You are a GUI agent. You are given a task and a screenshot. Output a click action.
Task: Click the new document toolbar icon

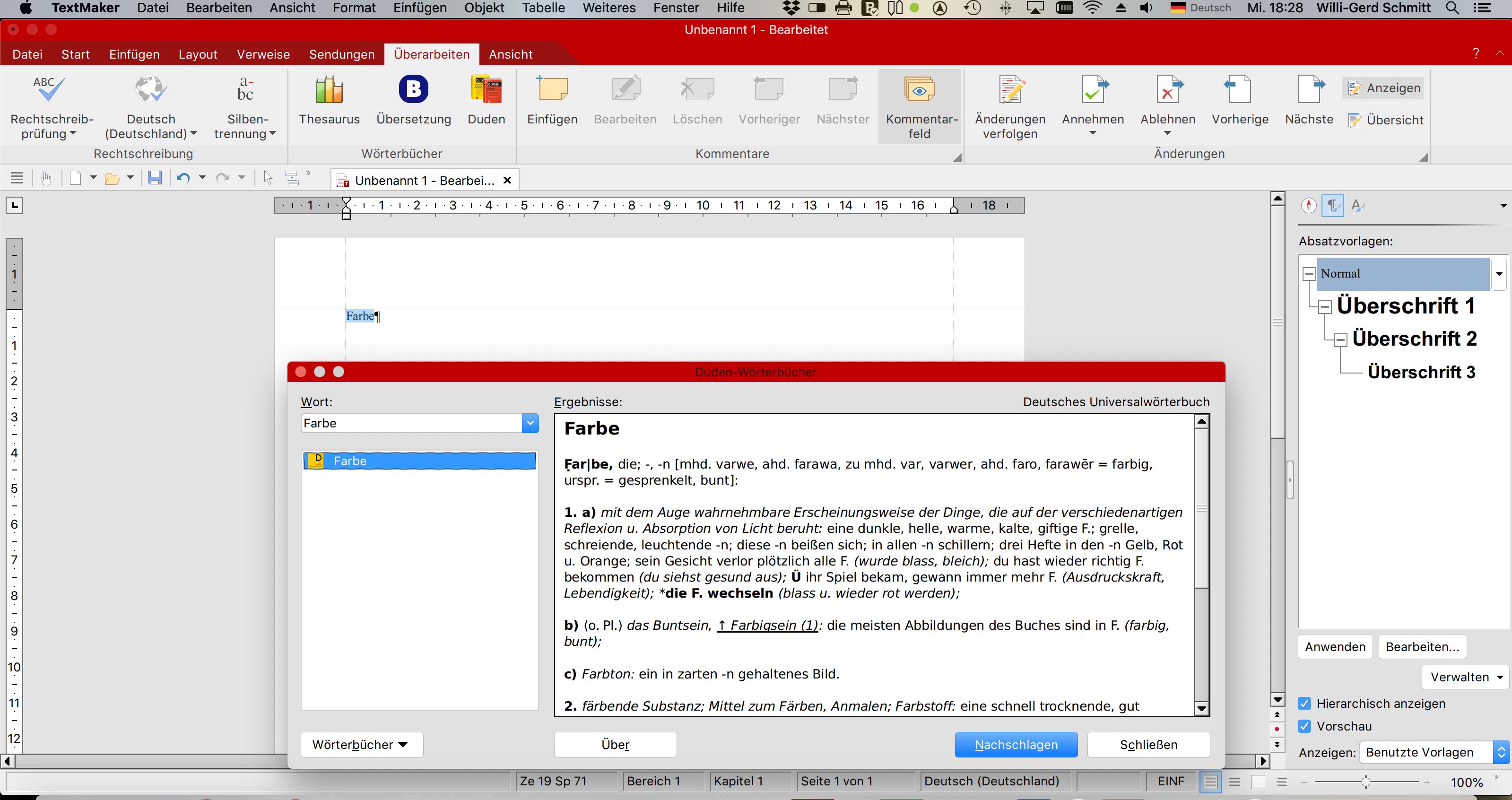coord(75,178)
